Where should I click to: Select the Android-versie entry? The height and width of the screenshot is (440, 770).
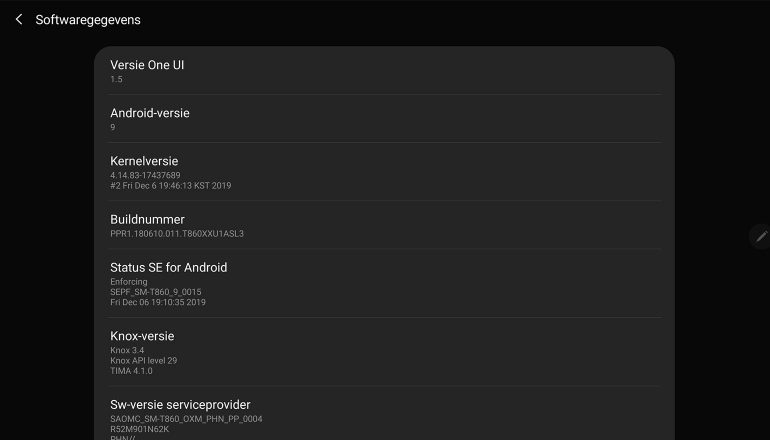point(149,113)
